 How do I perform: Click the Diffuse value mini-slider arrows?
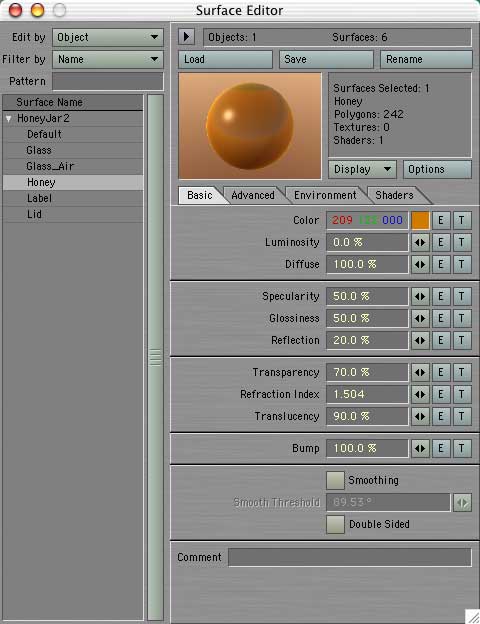420,264
